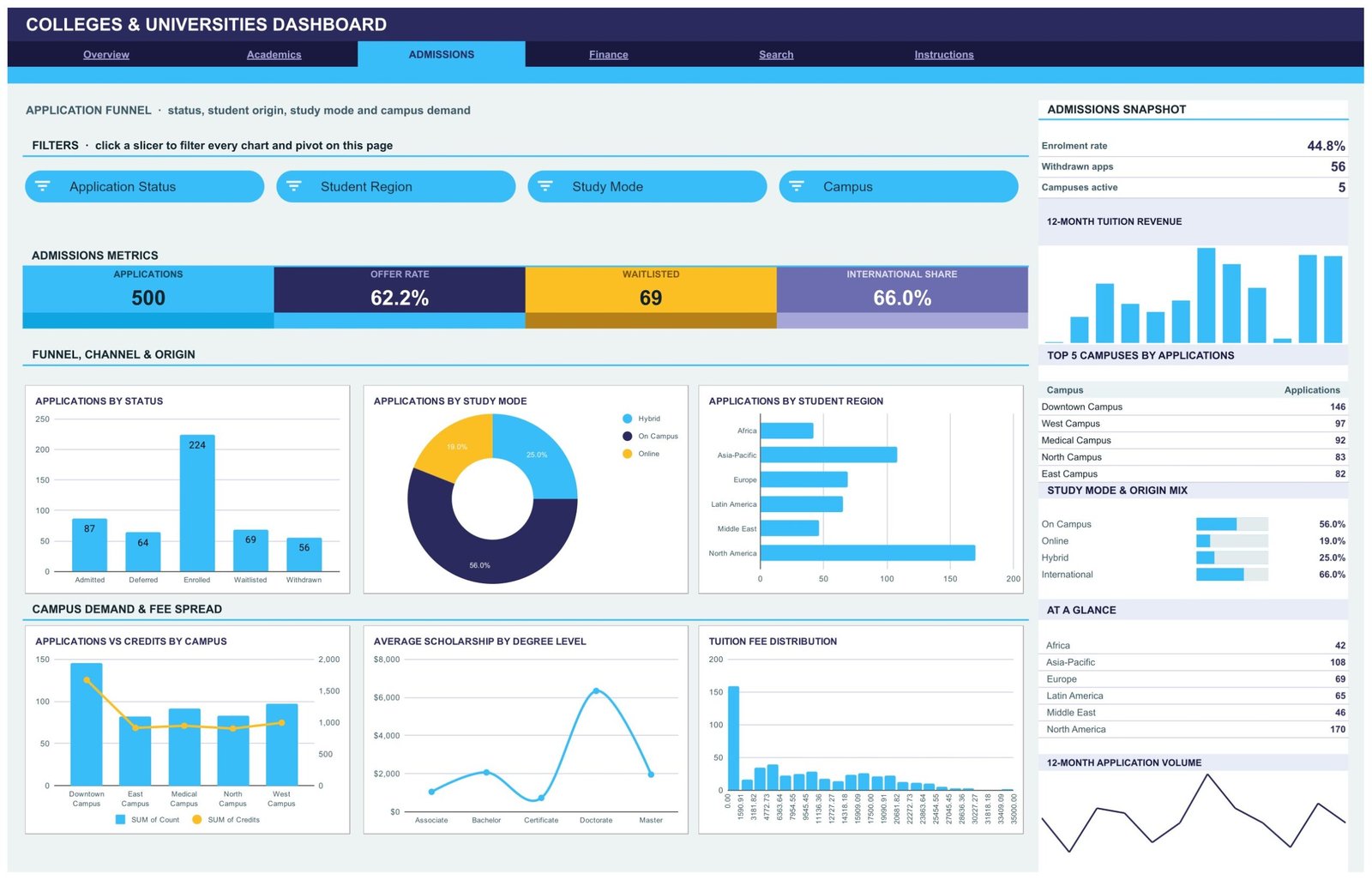Click the Applications column header
This screenshot has width=1372, height=880.
coord(1312,390)
